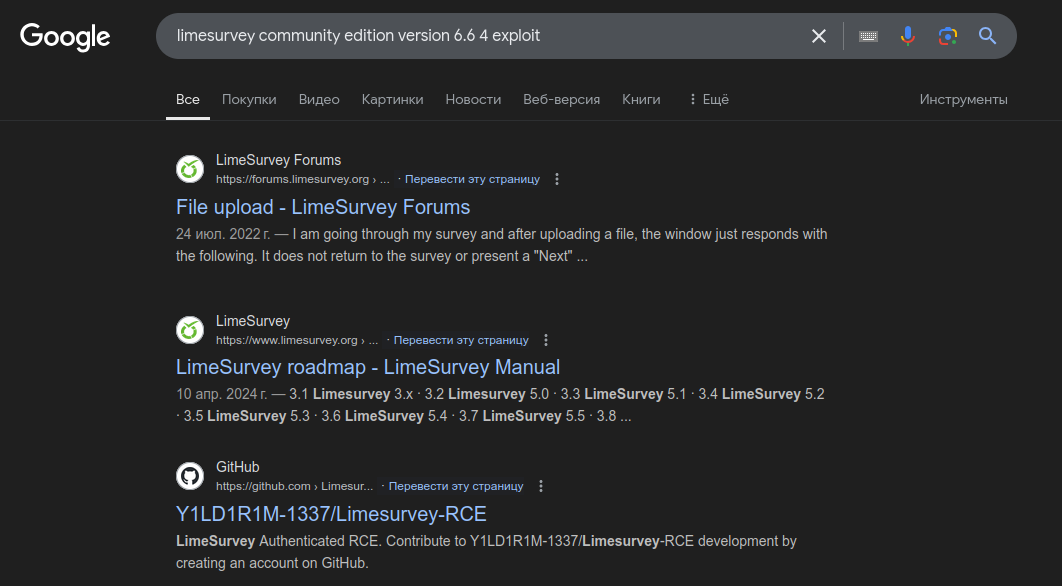Open the options menu for LimeSurvey Forums result
Viewport: 1062px width, 586px height.
pyautogui.click(x=557, y=180)
